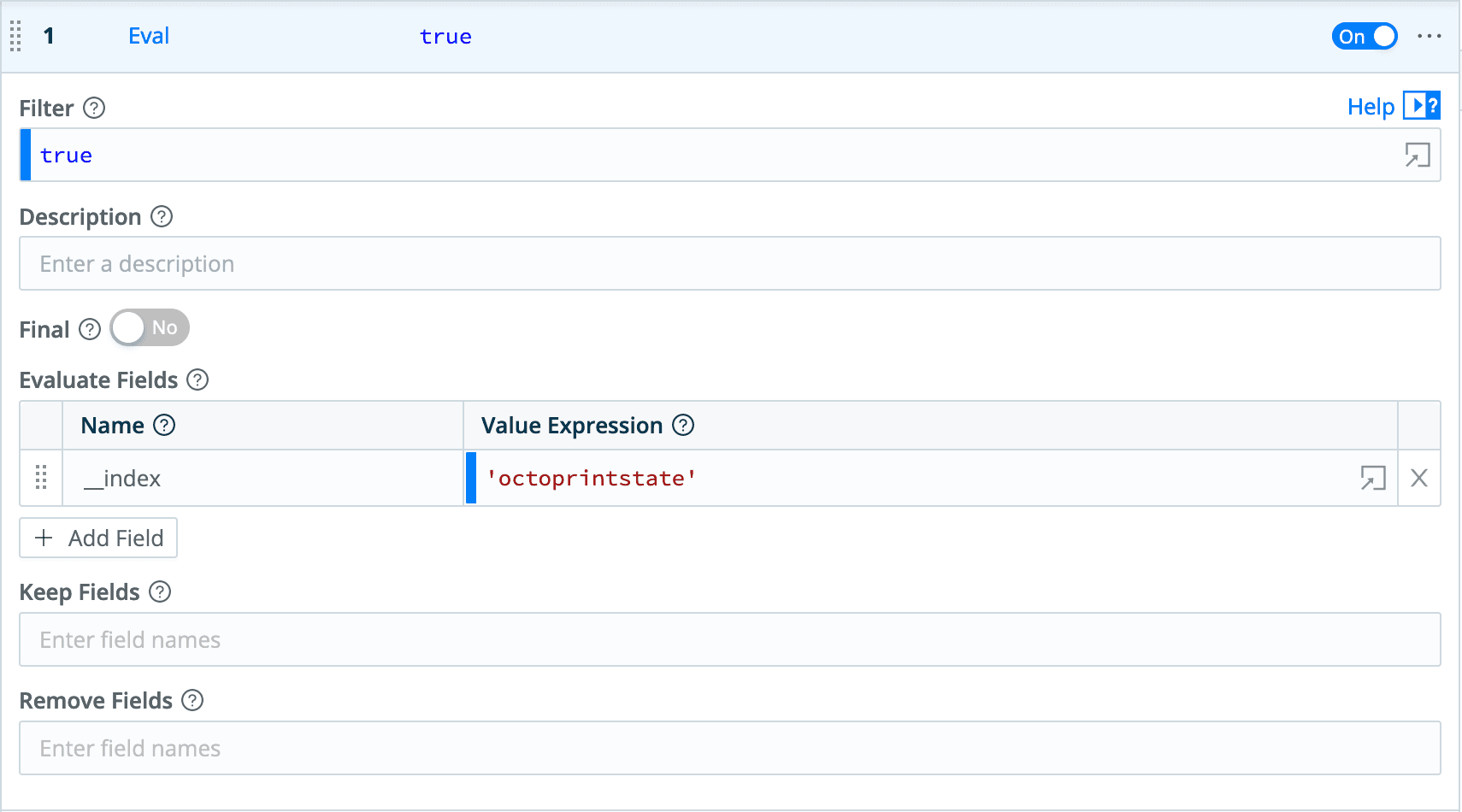Click the Remove Fields input box
This screenshot has height=812, width=1462.
[x=729, y=749]
